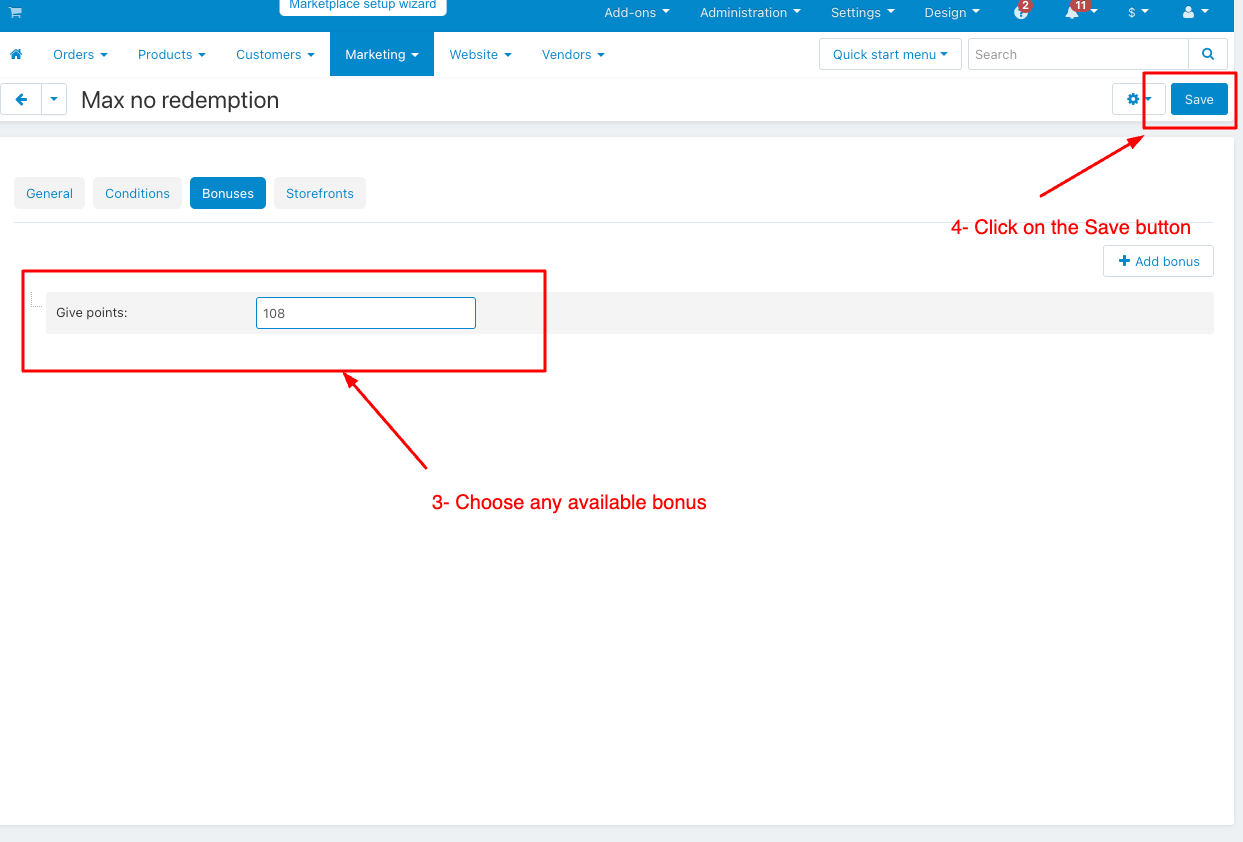Click the Add bonus button
The height and width of the screenshot is (842, 1243).
click(x=1158, y=261)
